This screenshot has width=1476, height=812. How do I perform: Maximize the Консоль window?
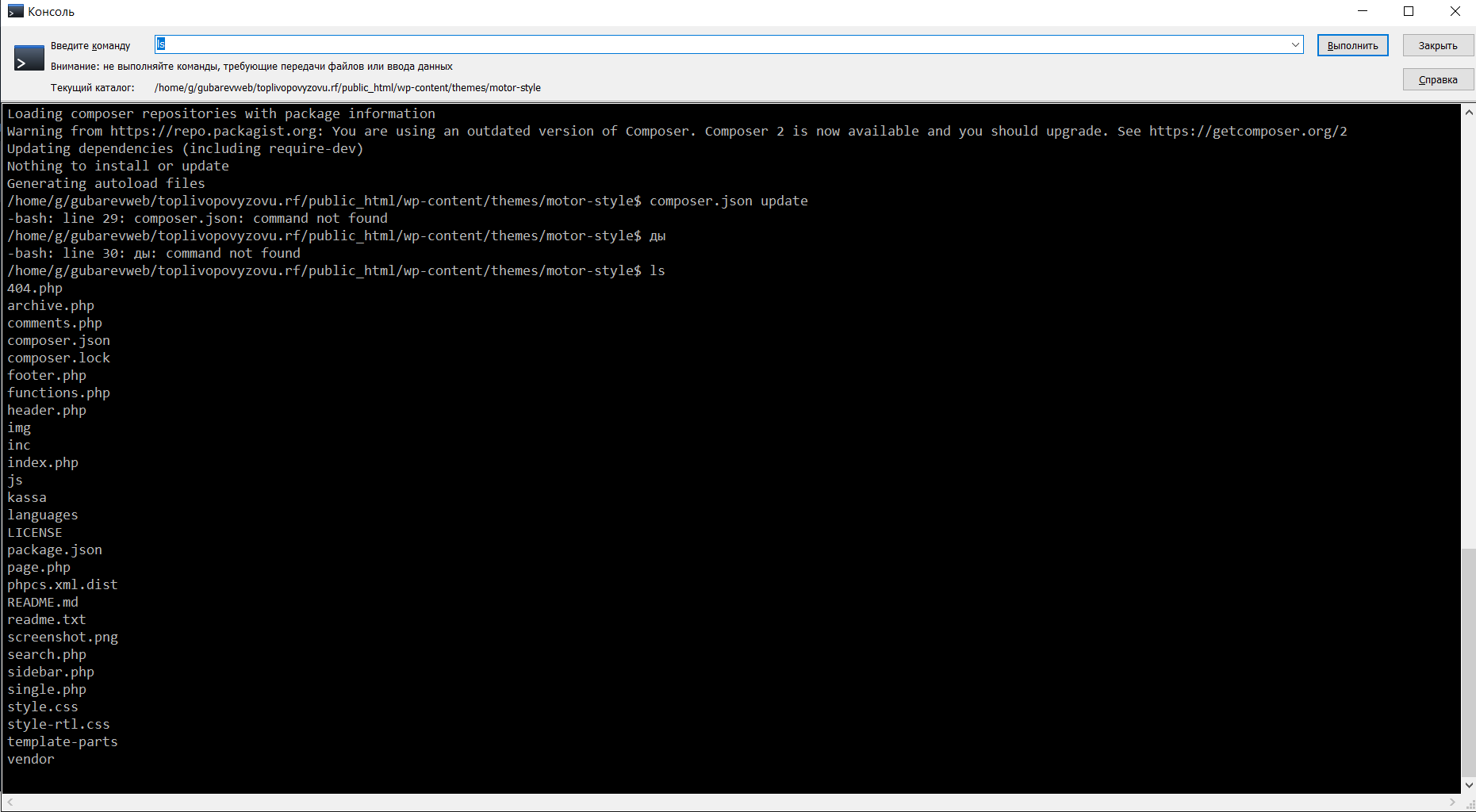tap(1409, 11)
